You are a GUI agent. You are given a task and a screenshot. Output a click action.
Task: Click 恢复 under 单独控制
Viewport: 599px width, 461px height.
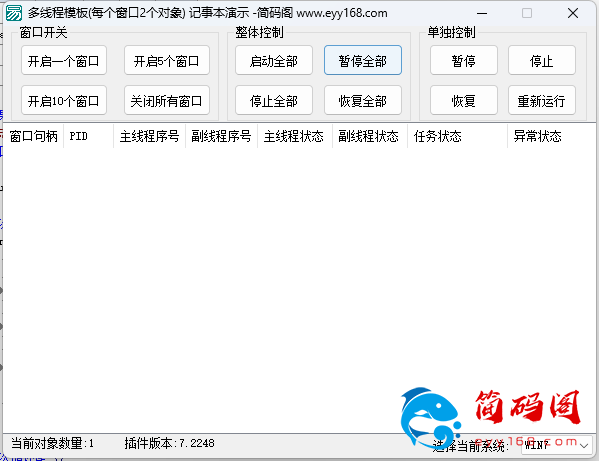pyautogui.click(x=464, y=100)
